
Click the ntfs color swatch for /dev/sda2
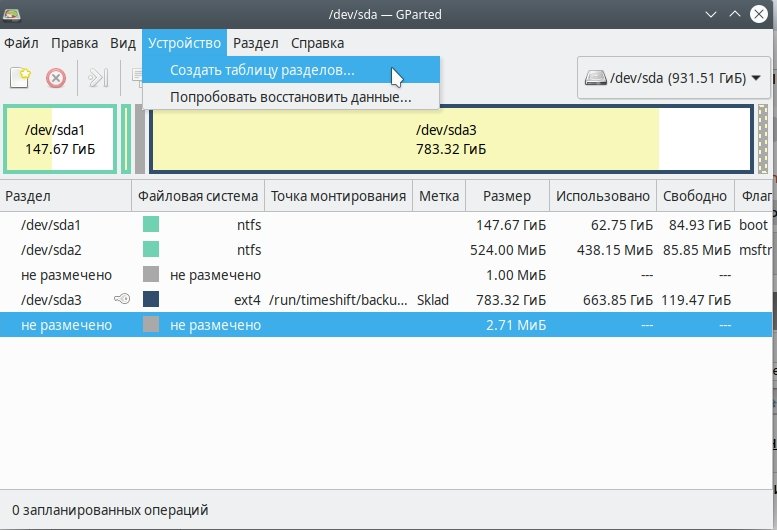point(151,249)
